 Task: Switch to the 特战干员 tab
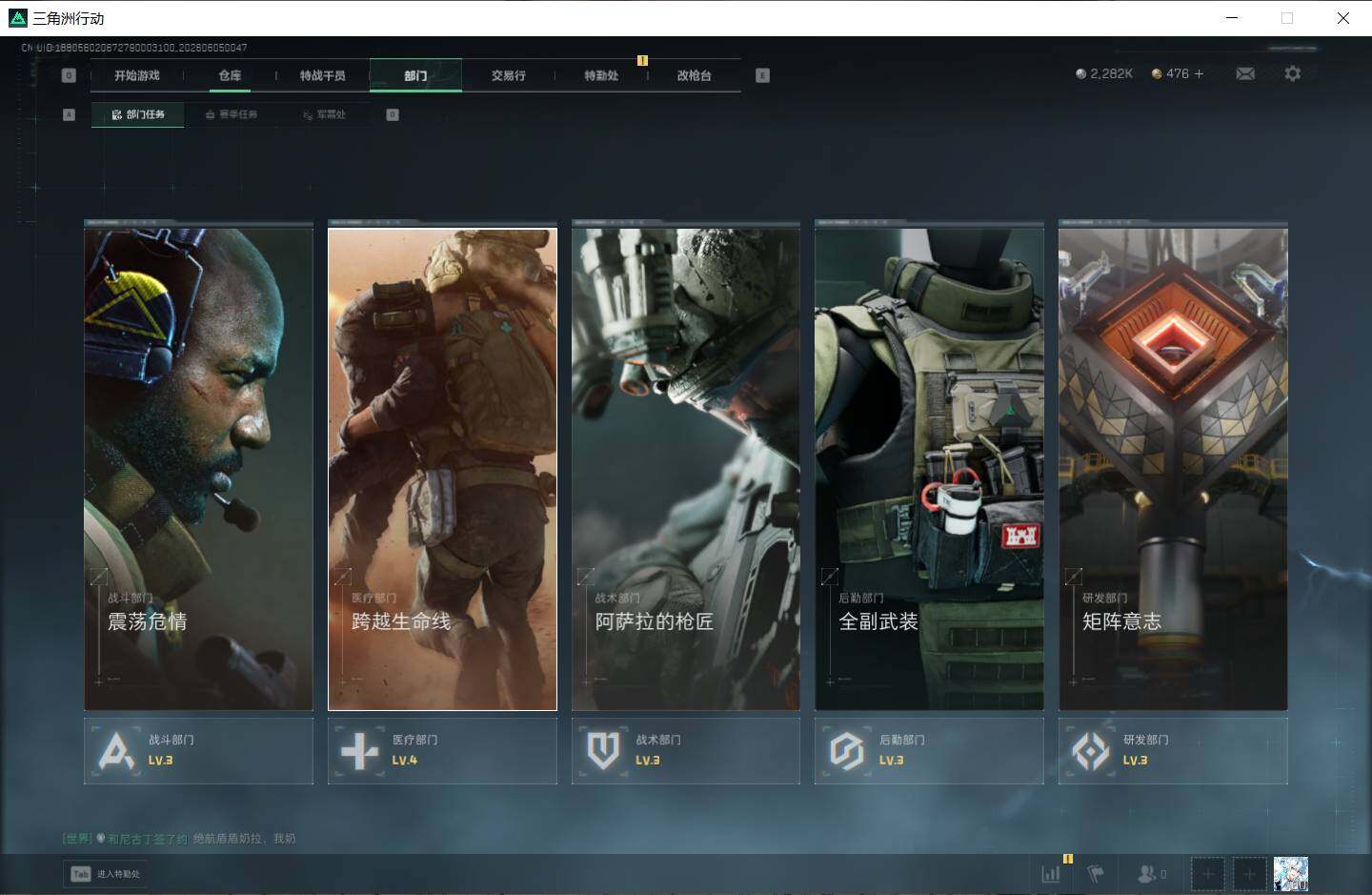323,75
